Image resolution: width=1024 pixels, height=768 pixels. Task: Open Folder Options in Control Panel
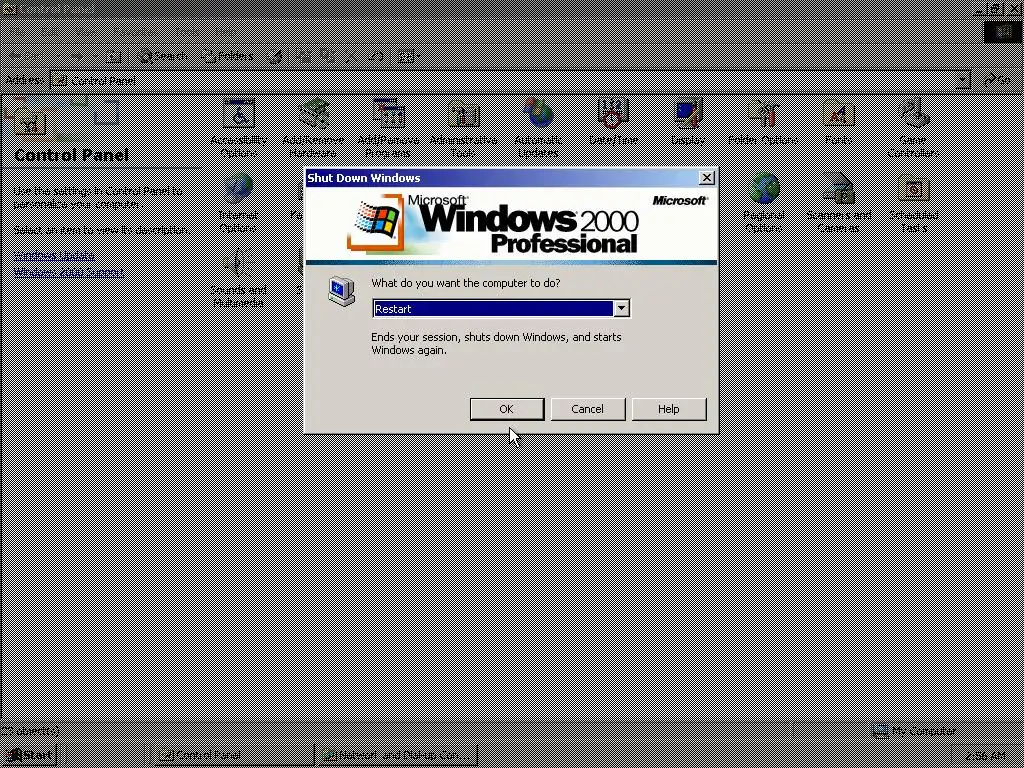pos(763,121)
